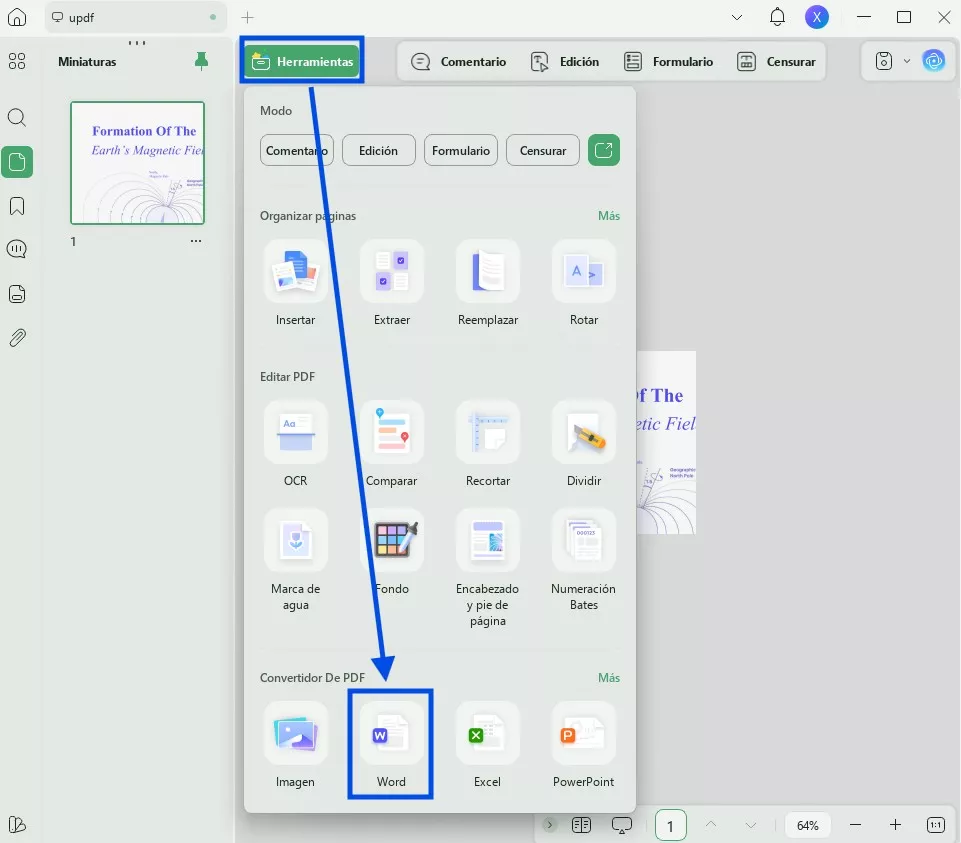Switch to Comentario mode in top toolbar
Screen dimensions: 961x843
(x=458, y=61)
